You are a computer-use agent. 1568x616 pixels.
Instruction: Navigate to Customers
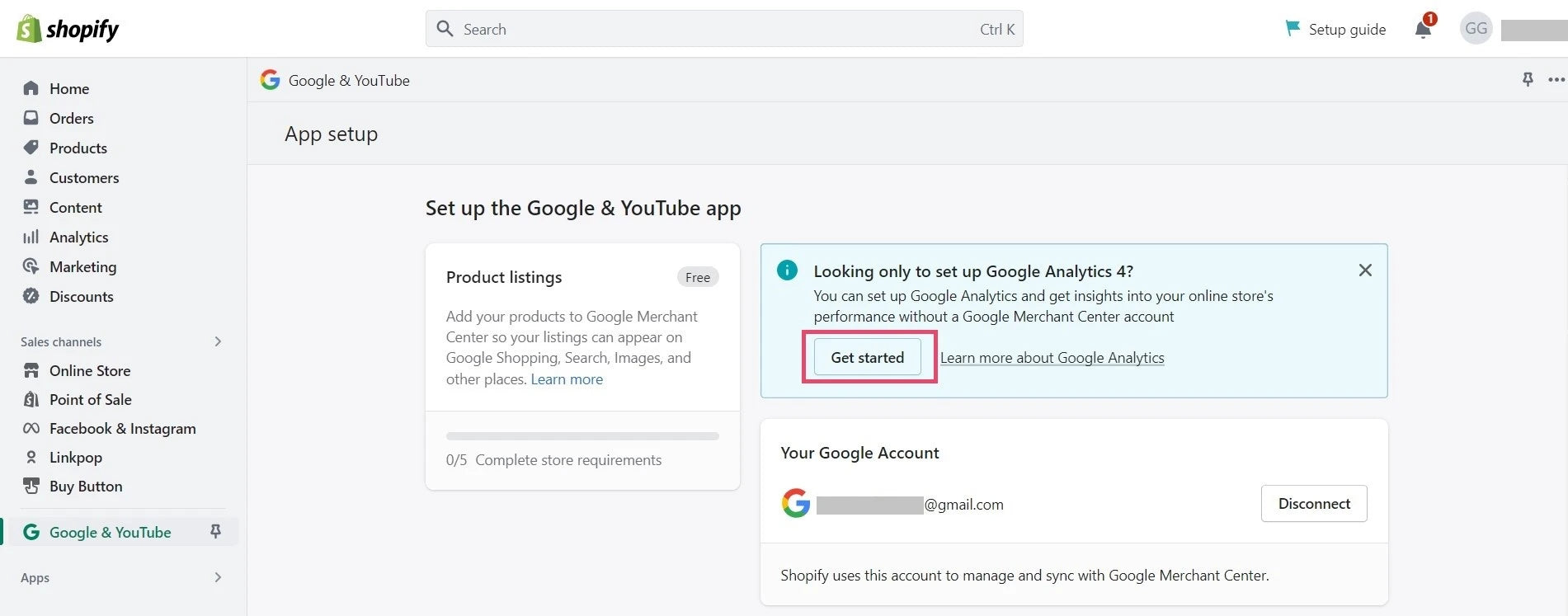(x=84, y=177)
